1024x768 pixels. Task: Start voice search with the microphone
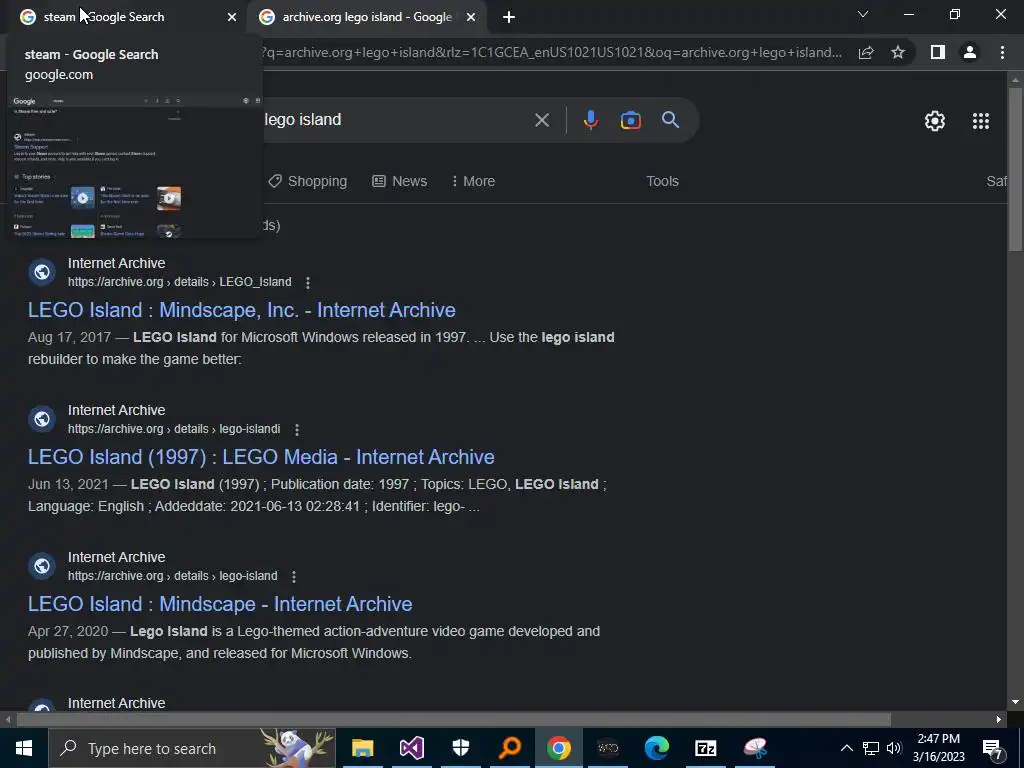[590, 120]
